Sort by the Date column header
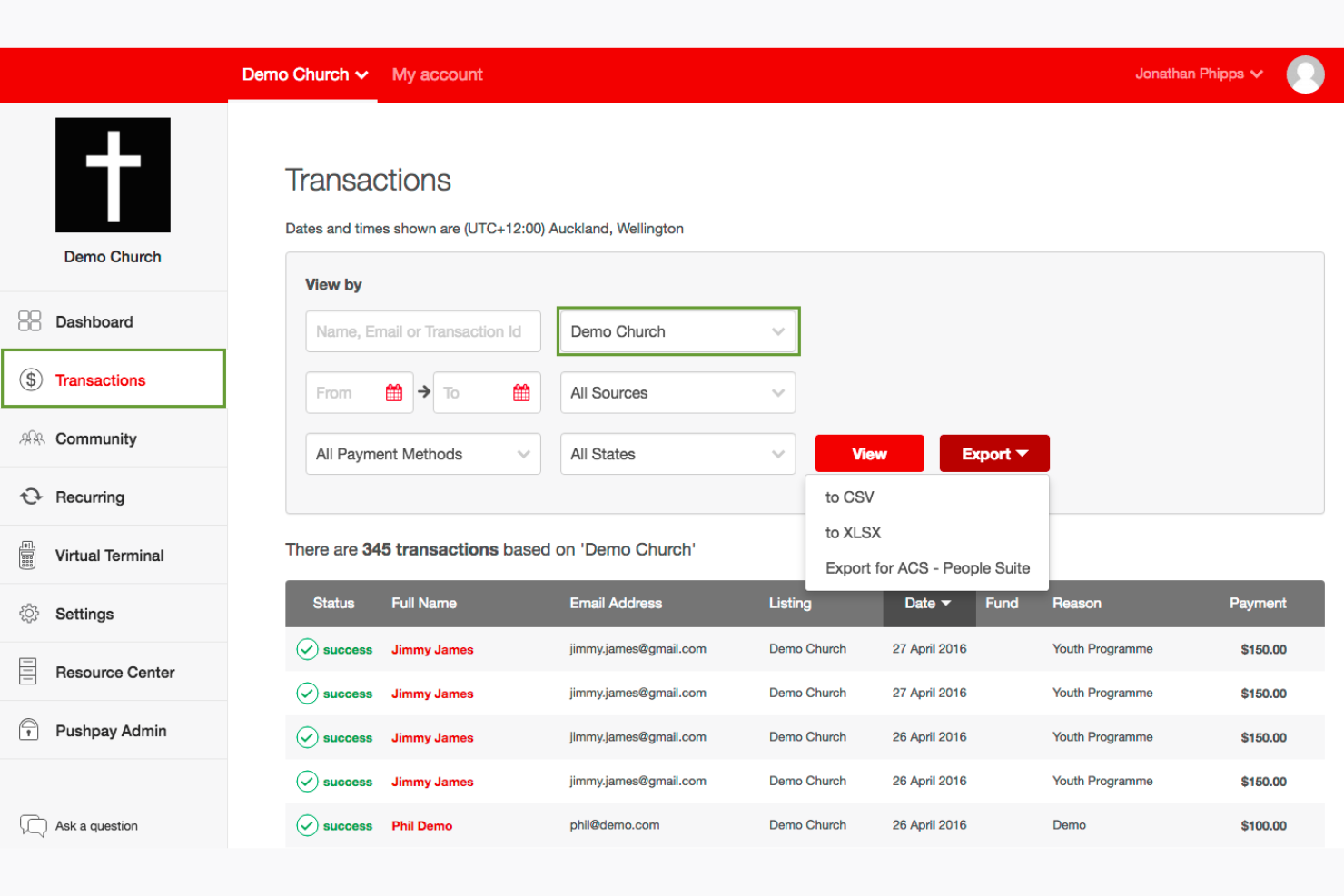Screen dimensions: 1344x896 (929, 604)
